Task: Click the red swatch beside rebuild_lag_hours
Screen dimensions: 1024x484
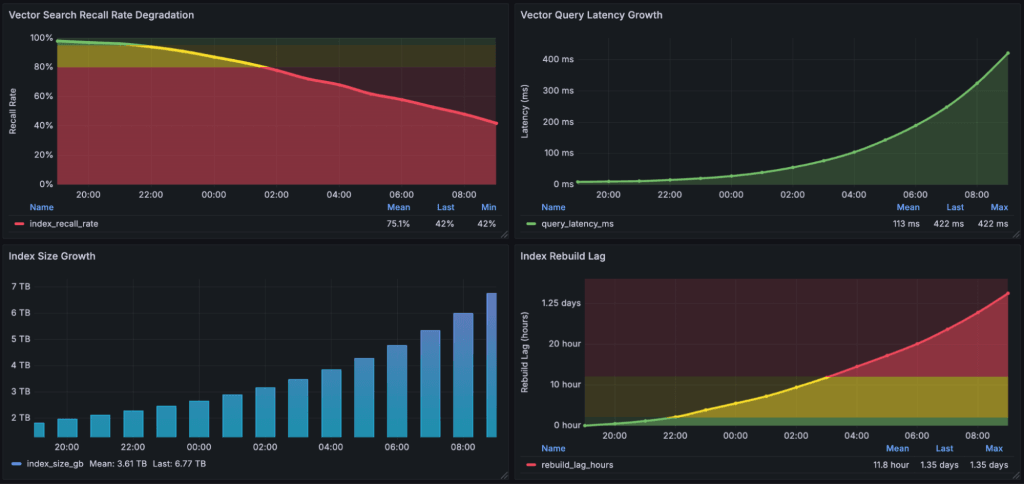Action: [531, 465]
